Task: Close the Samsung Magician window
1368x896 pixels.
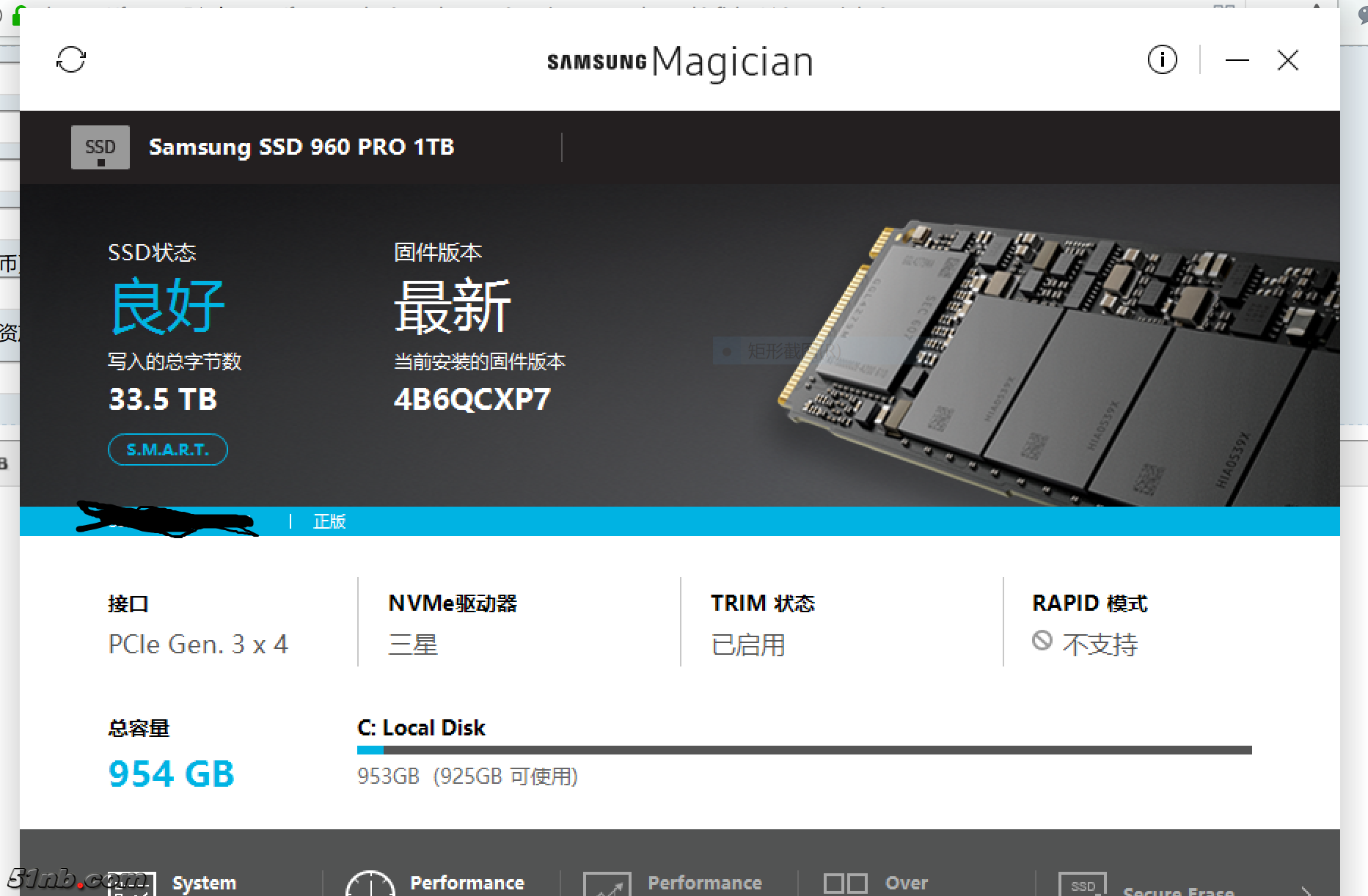Action: tap(1287, 60)
